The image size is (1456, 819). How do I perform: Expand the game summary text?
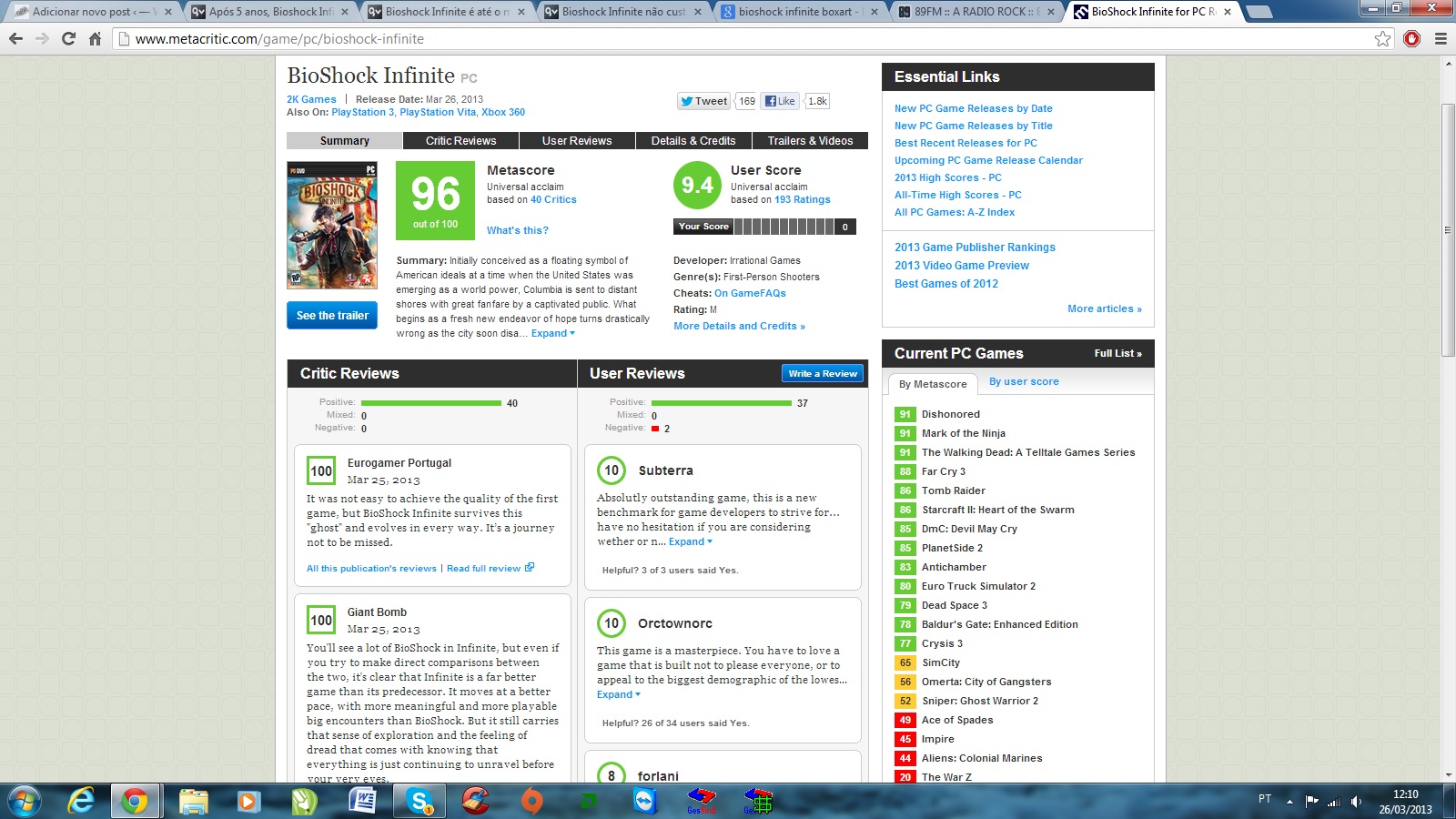click(552, 334)
